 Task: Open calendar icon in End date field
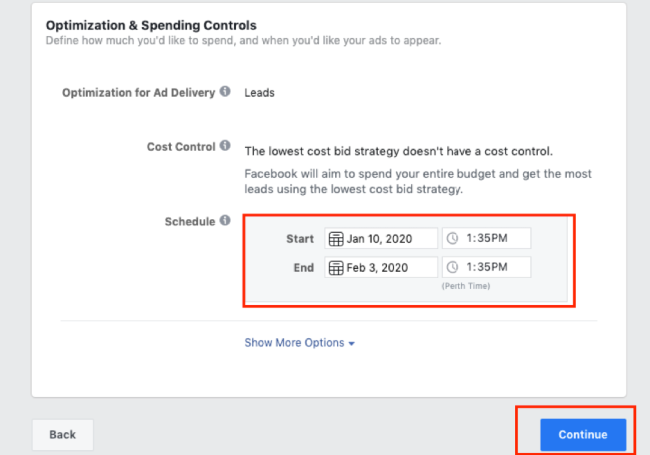pos(336,268)
